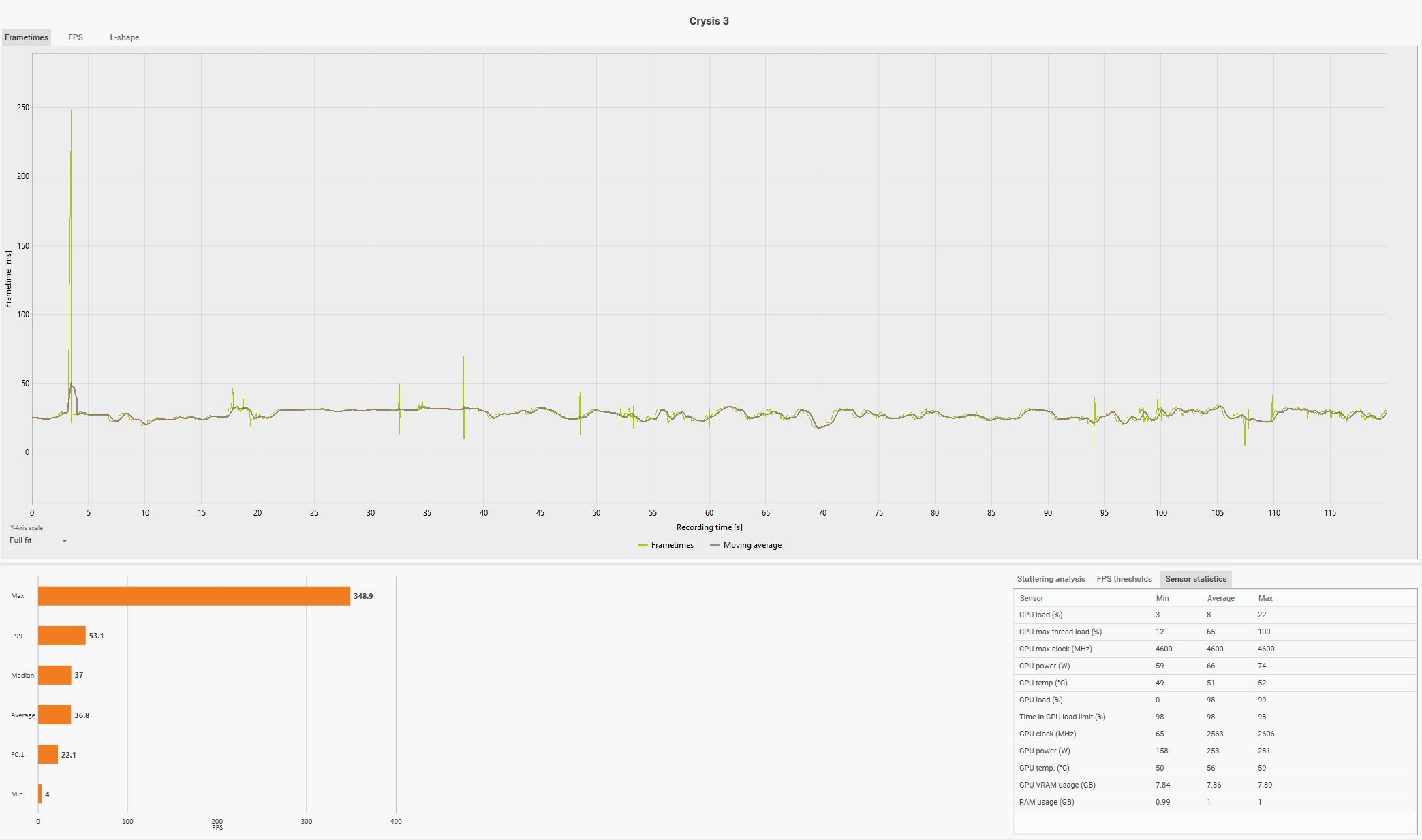1422x840 pixels.
Task: Select the Median bar showing 37
Action: [55, 675]
